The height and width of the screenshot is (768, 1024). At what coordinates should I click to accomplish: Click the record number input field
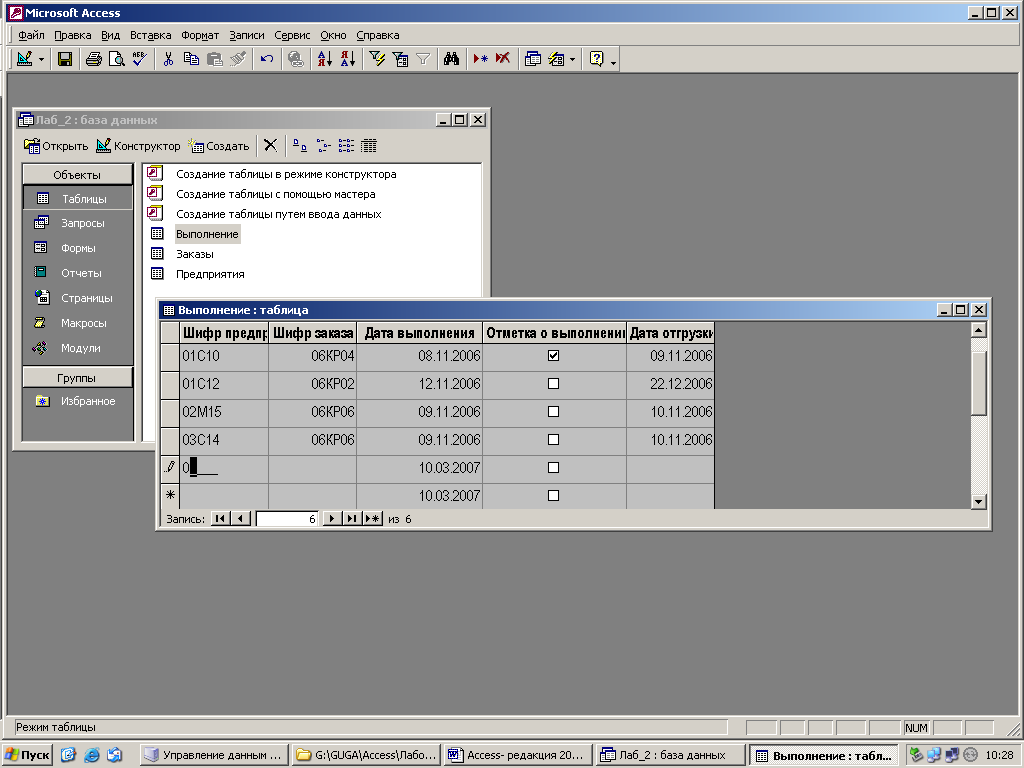[287, 519]
